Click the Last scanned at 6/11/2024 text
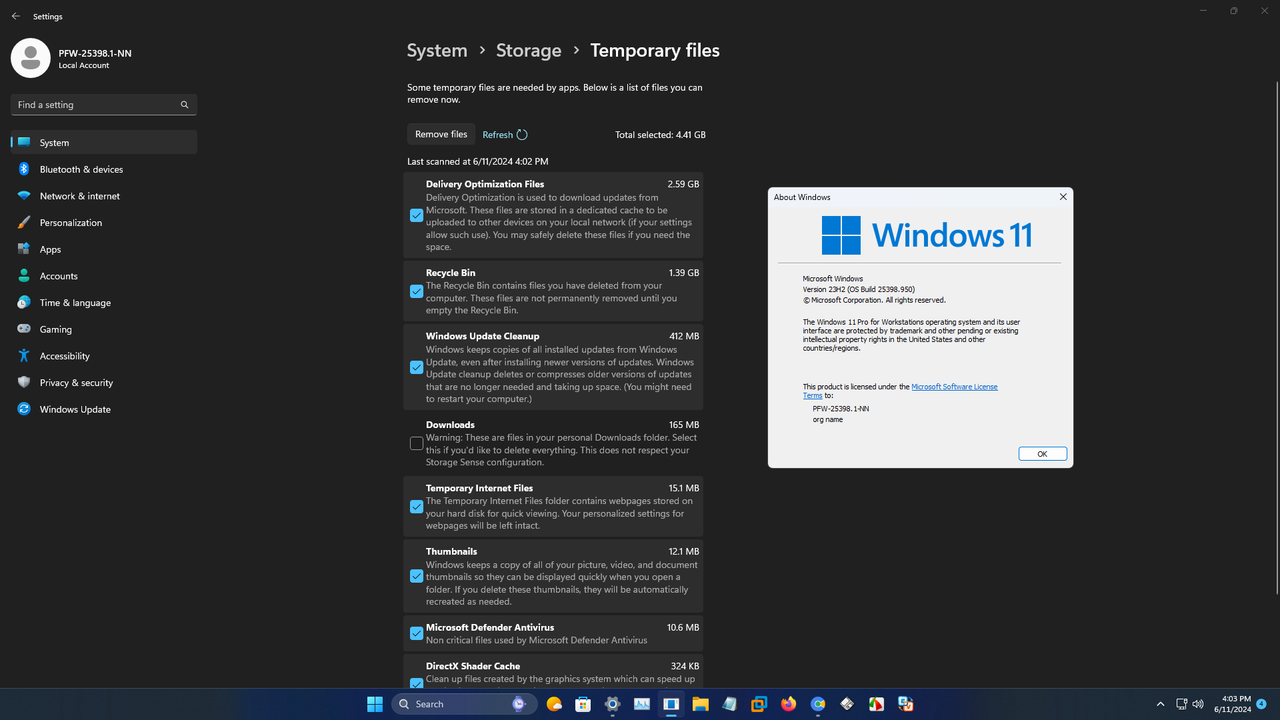The height and width of the screenshot is (720, 1280). pos(477,161)
